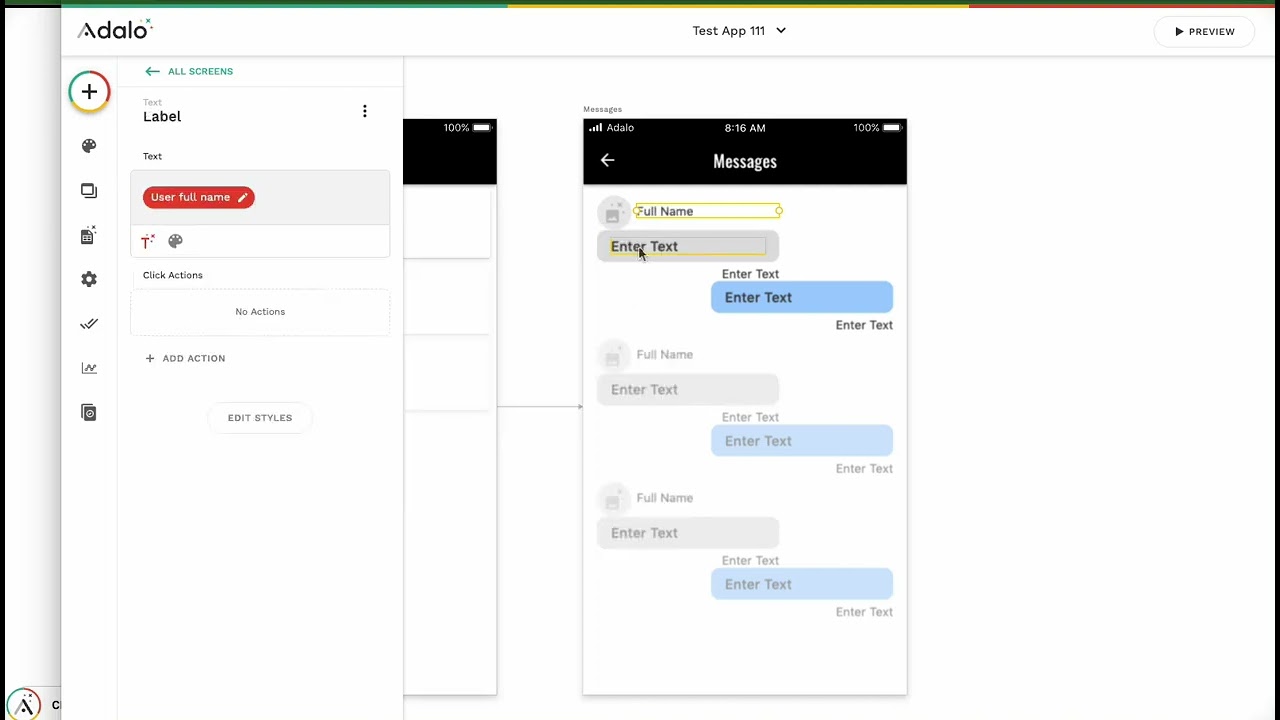
Task: Open the Version History icon in sidebar
Action: (89, 412)
